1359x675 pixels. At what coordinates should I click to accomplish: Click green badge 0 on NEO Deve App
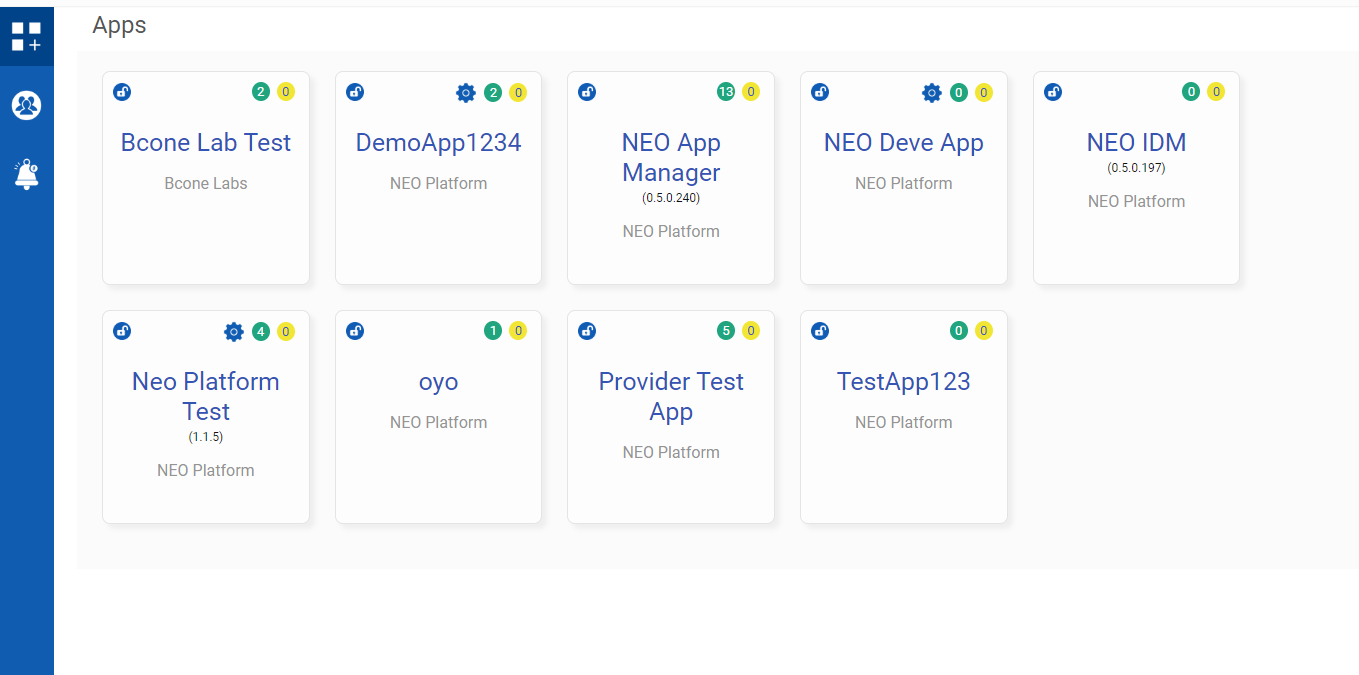pos(959,93)
